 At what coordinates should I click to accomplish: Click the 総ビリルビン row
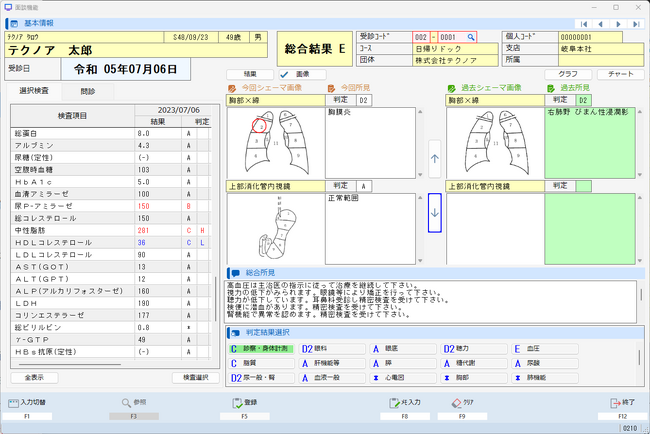pyautogui.click(x=111, y=328)
